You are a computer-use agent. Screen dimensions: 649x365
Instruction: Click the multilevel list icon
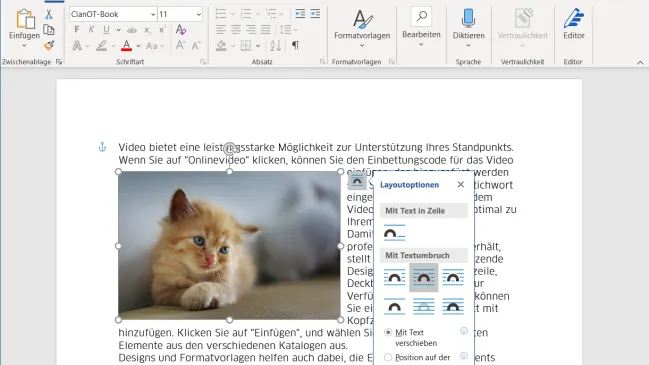[x=272, y=14]
